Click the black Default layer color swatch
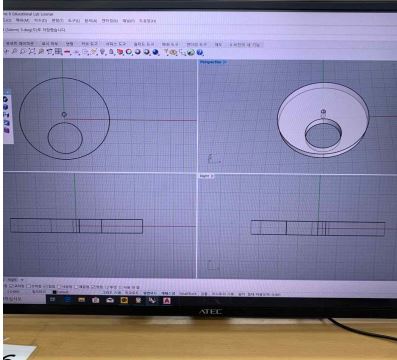The width and height of the screenshot is (397, 360). pos(54,292)
